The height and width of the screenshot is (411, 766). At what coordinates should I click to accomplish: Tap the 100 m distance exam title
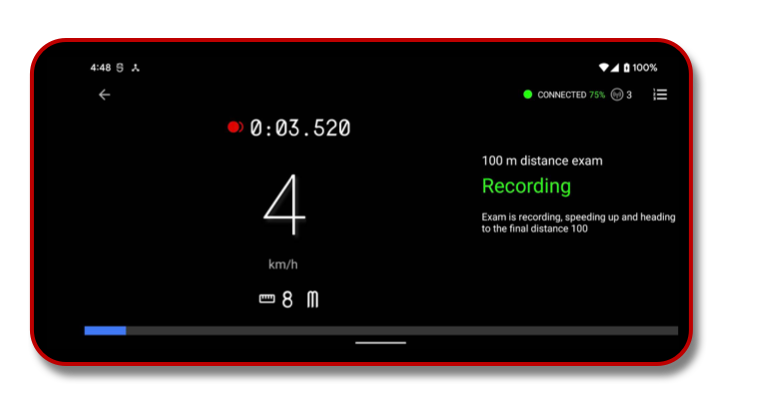542,161
